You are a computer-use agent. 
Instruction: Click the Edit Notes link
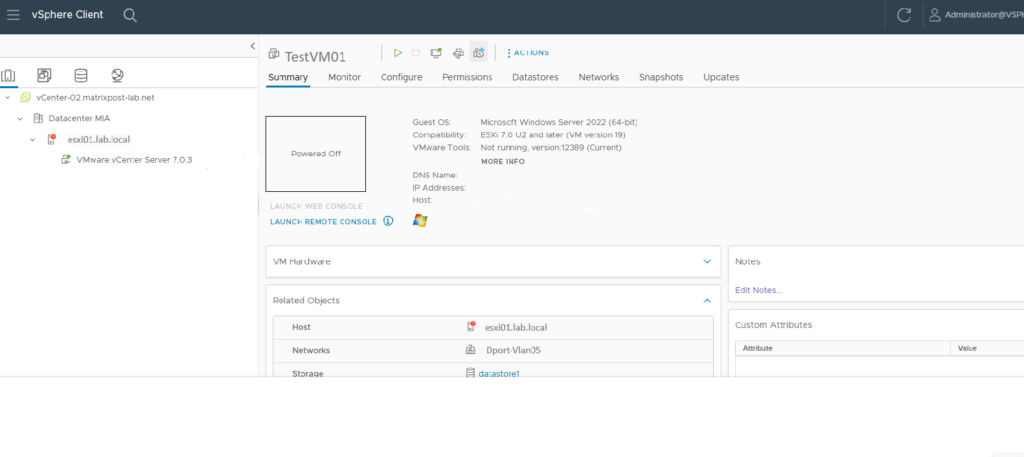758,290
